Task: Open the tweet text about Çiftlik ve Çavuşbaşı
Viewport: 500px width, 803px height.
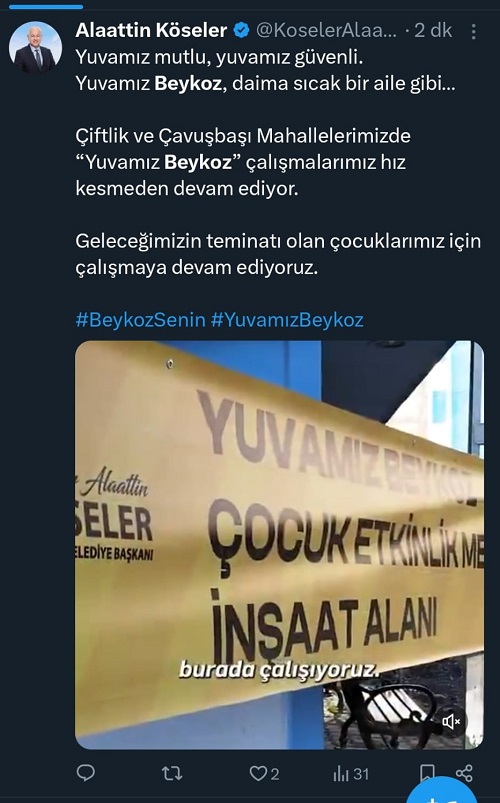Action: [x=243, y=162]
